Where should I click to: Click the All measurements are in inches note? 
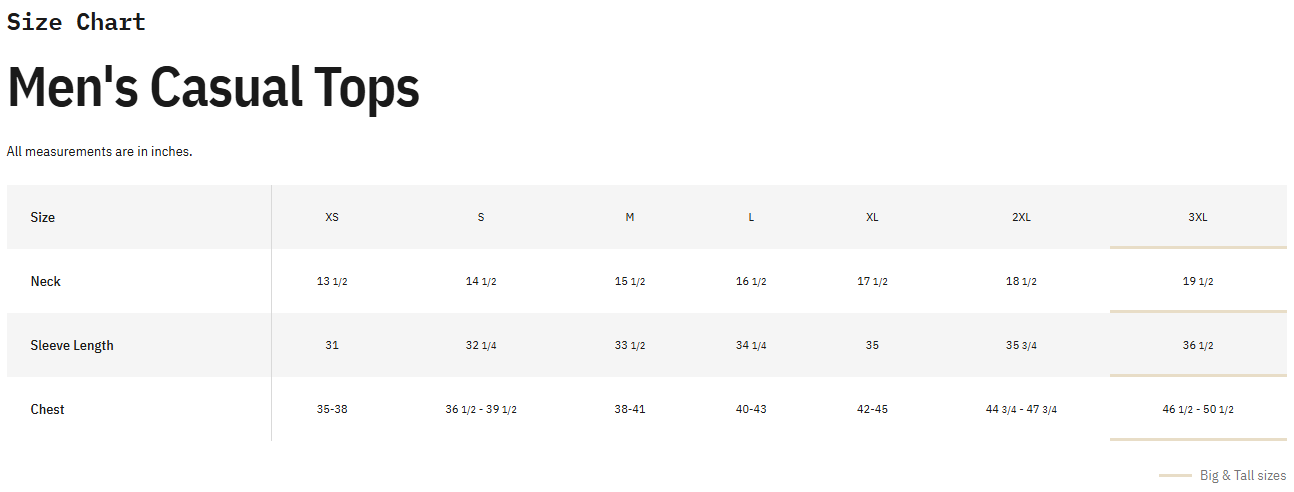[x=99, y=151]
